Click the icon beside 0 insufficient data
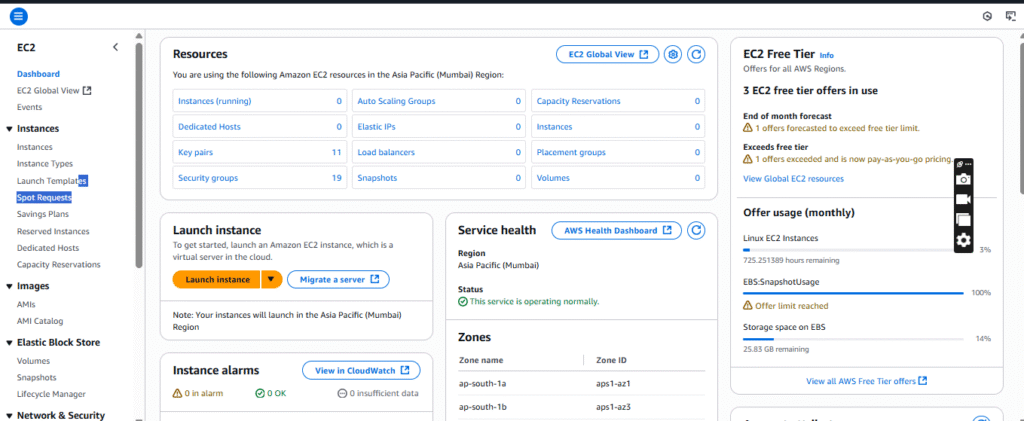This screenshot has width=1024, height=421. click(342, 394)
